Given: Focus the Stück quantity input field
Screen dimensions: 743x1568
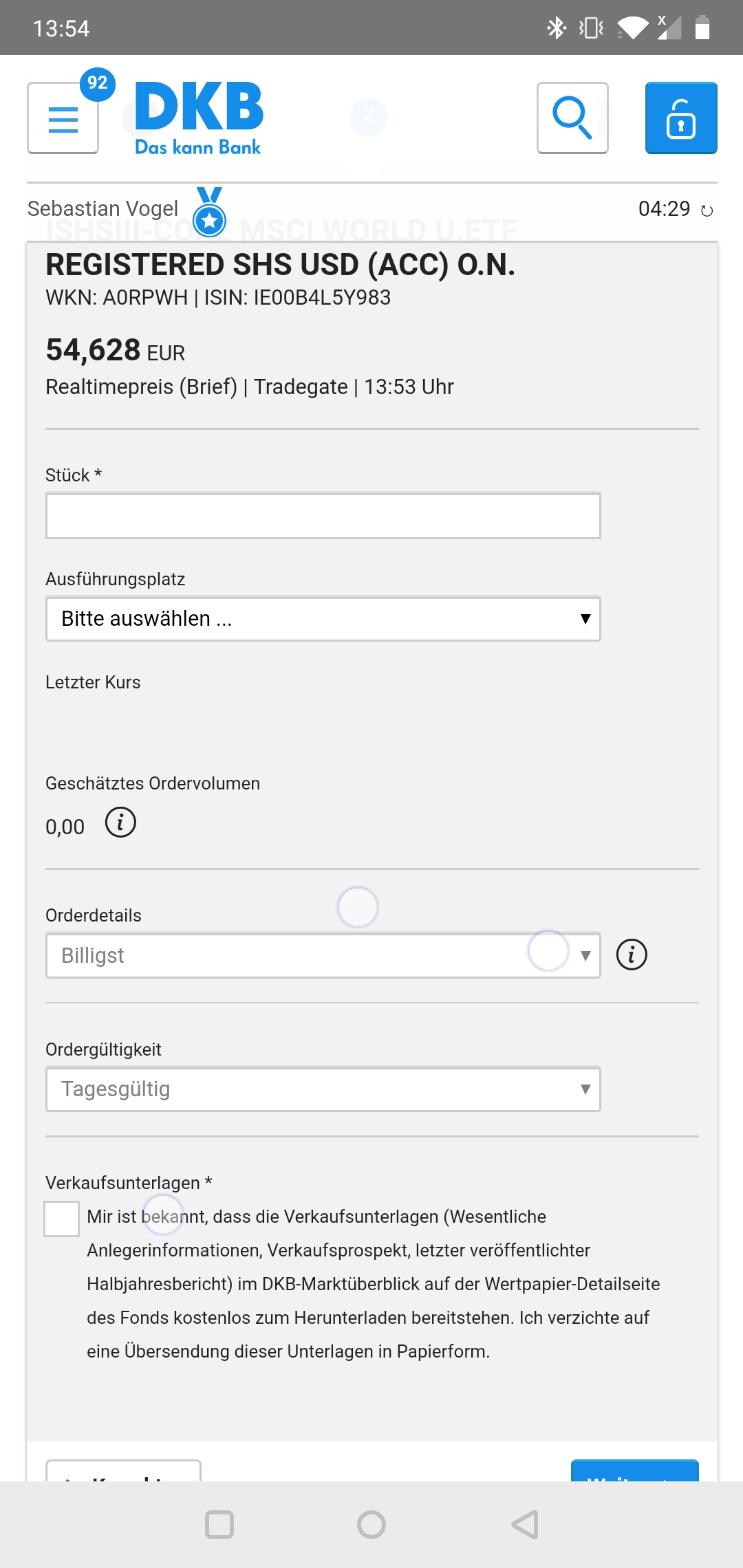Looking at the screenshot, I should (323, 516).
